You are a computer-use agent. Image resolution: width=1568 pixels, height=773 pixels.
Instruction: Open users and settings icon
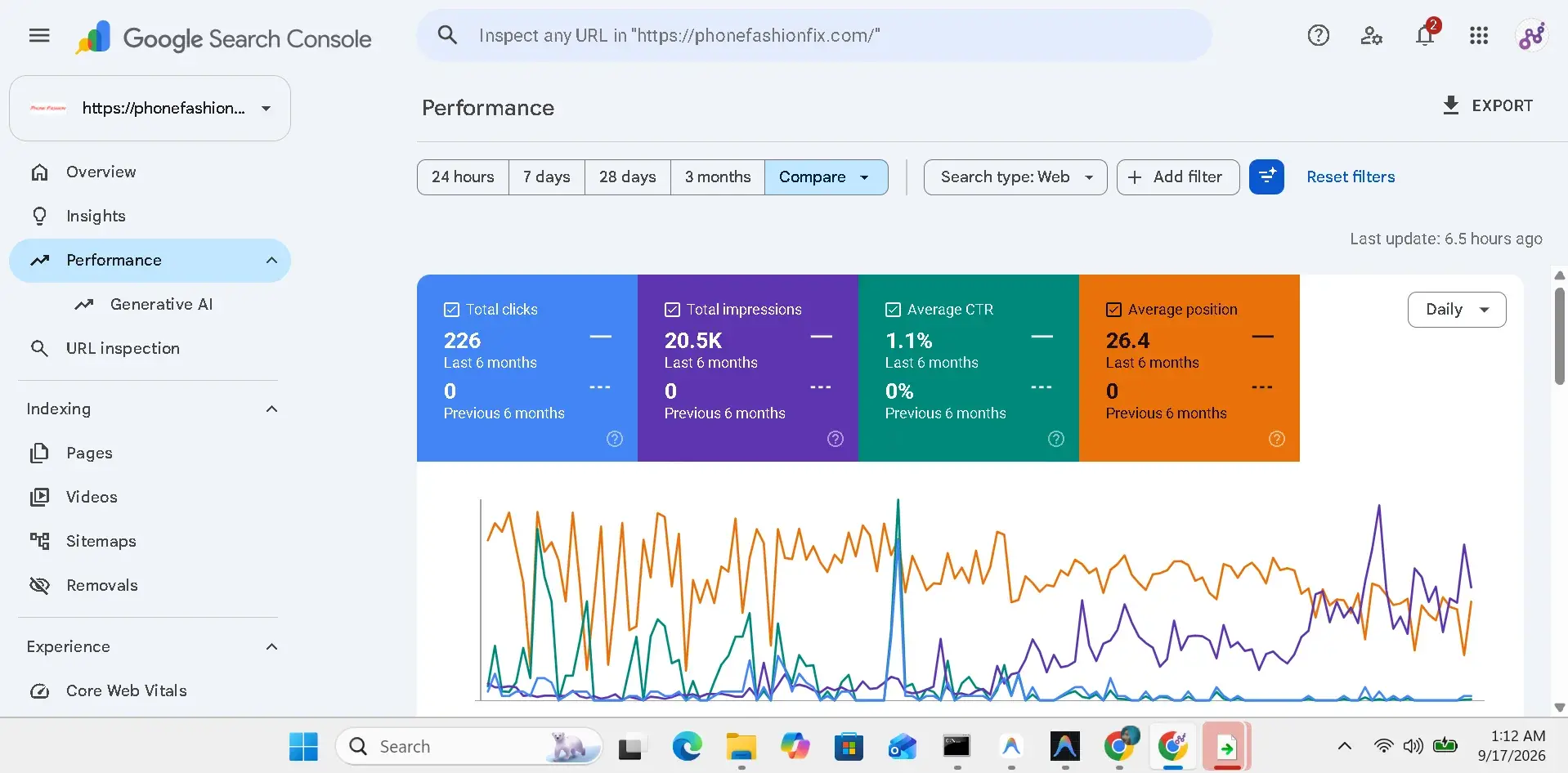[1371, 35]
